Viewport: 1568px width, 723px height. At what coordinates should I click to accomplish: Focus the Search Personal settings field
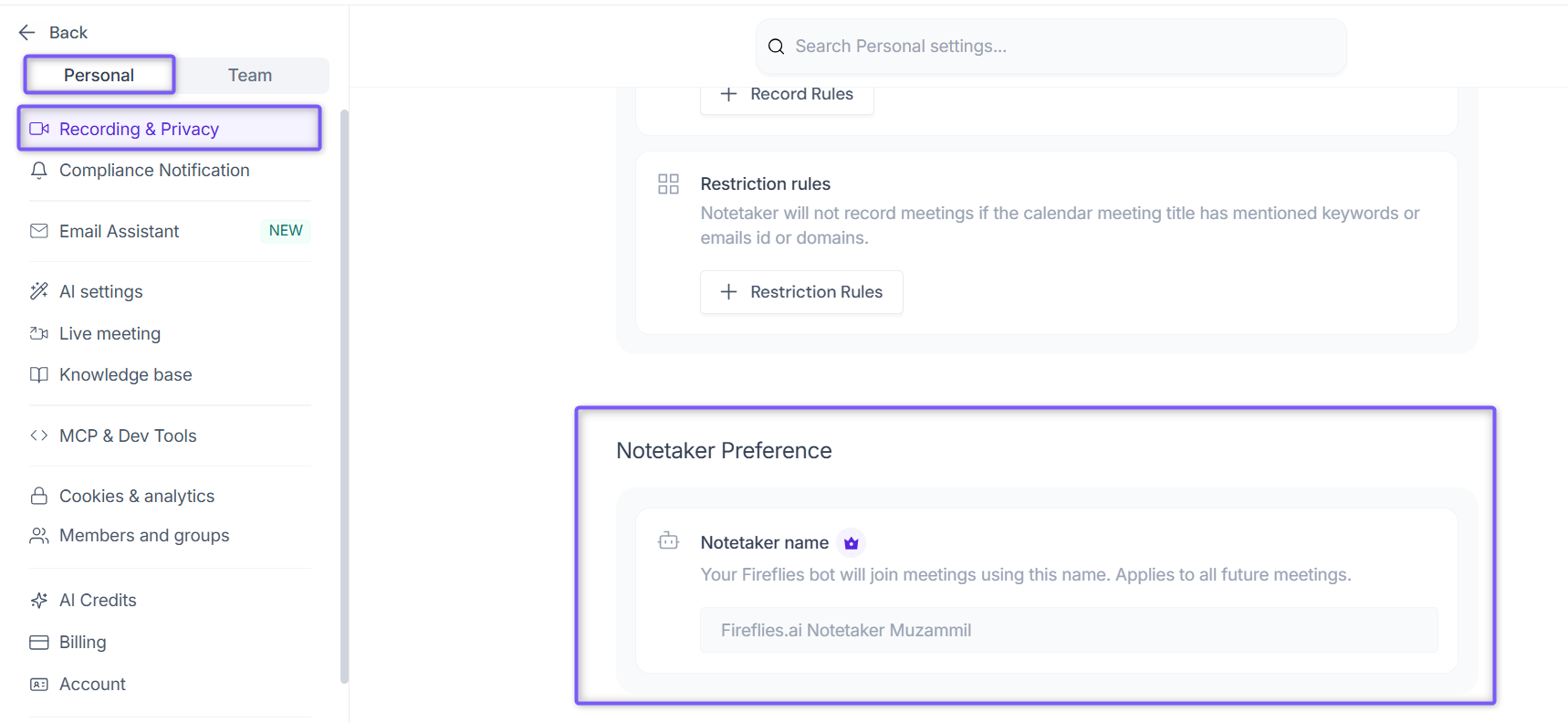click(1051, 47)
